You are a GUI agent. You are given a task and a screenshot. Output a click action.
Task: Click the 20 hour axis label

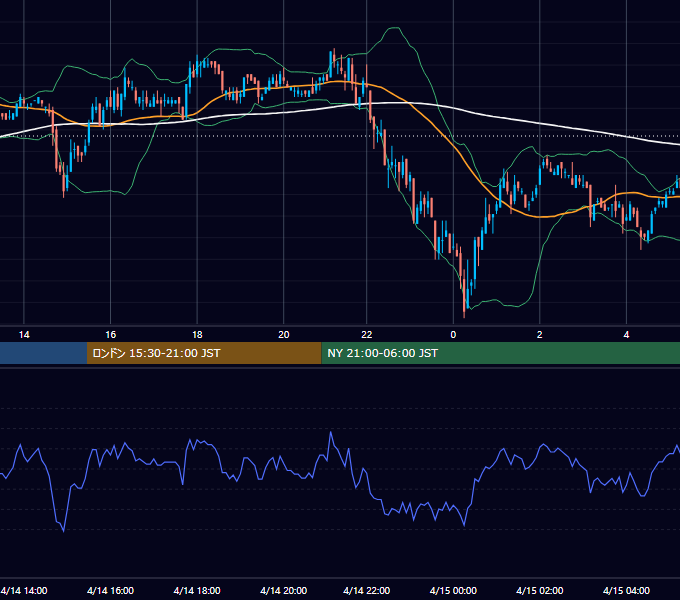pos(284,335)
